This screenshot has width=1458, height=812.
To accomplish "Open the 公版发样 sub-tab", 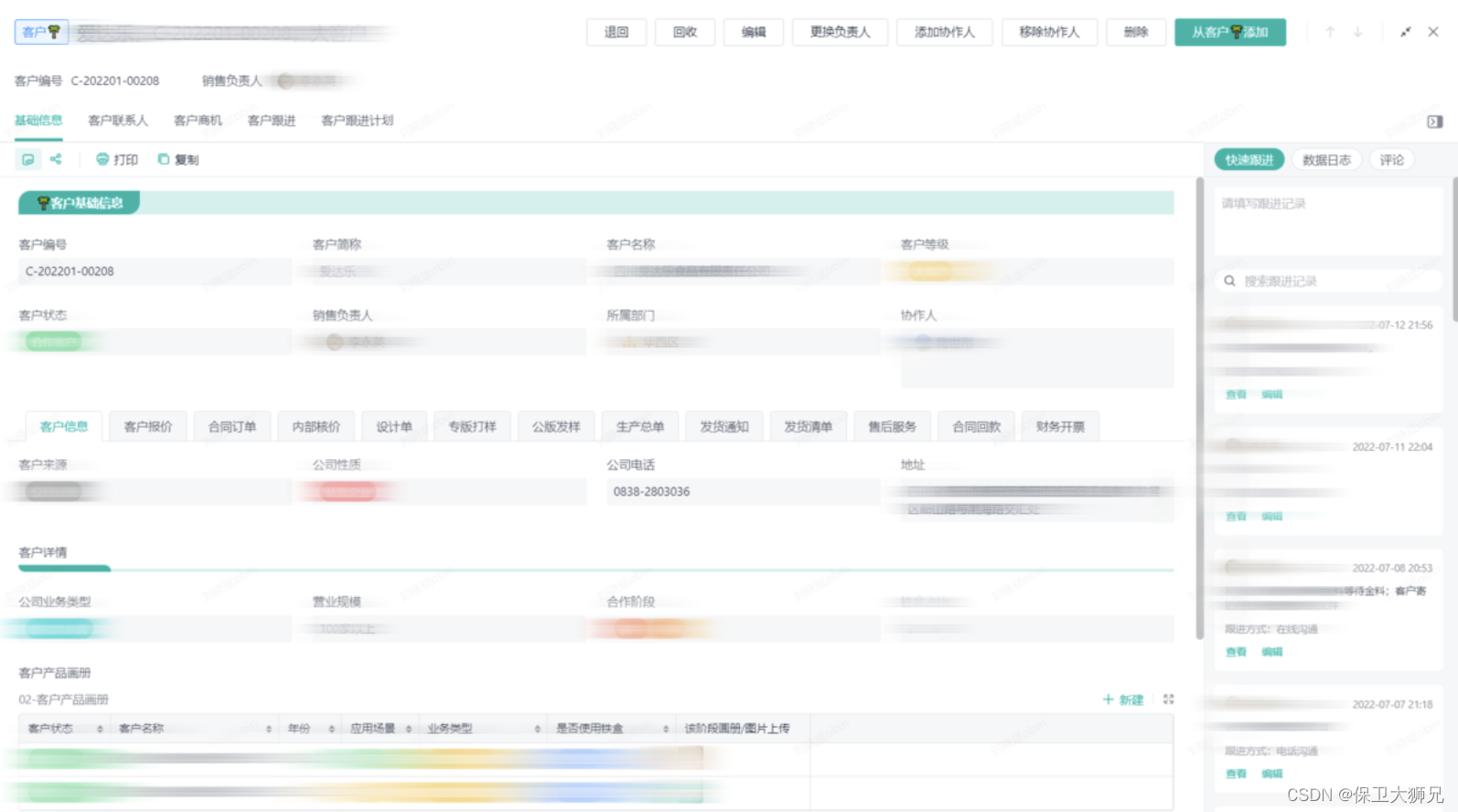I will click(x=556, y=427).
